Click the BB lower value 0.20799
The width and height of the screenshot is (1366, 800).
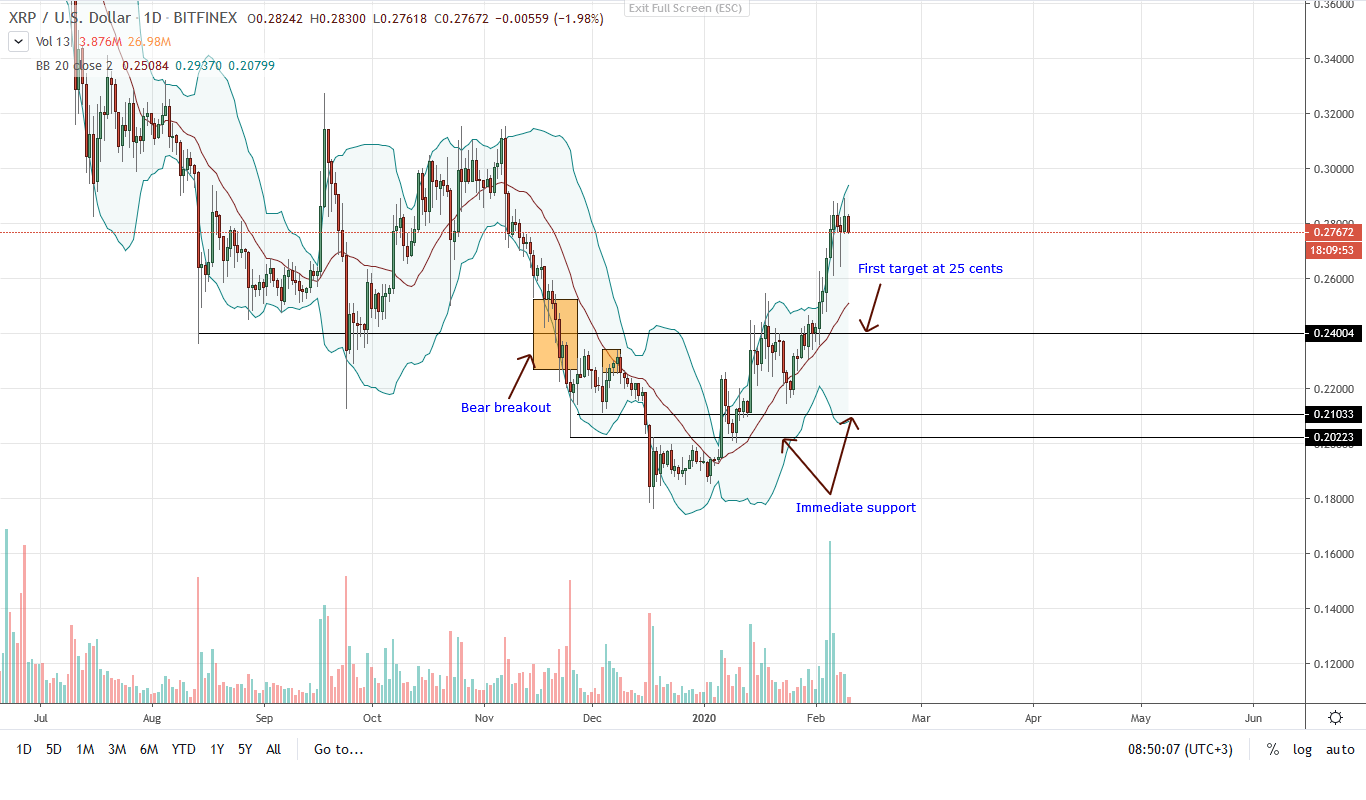click(x=252, y=66)
